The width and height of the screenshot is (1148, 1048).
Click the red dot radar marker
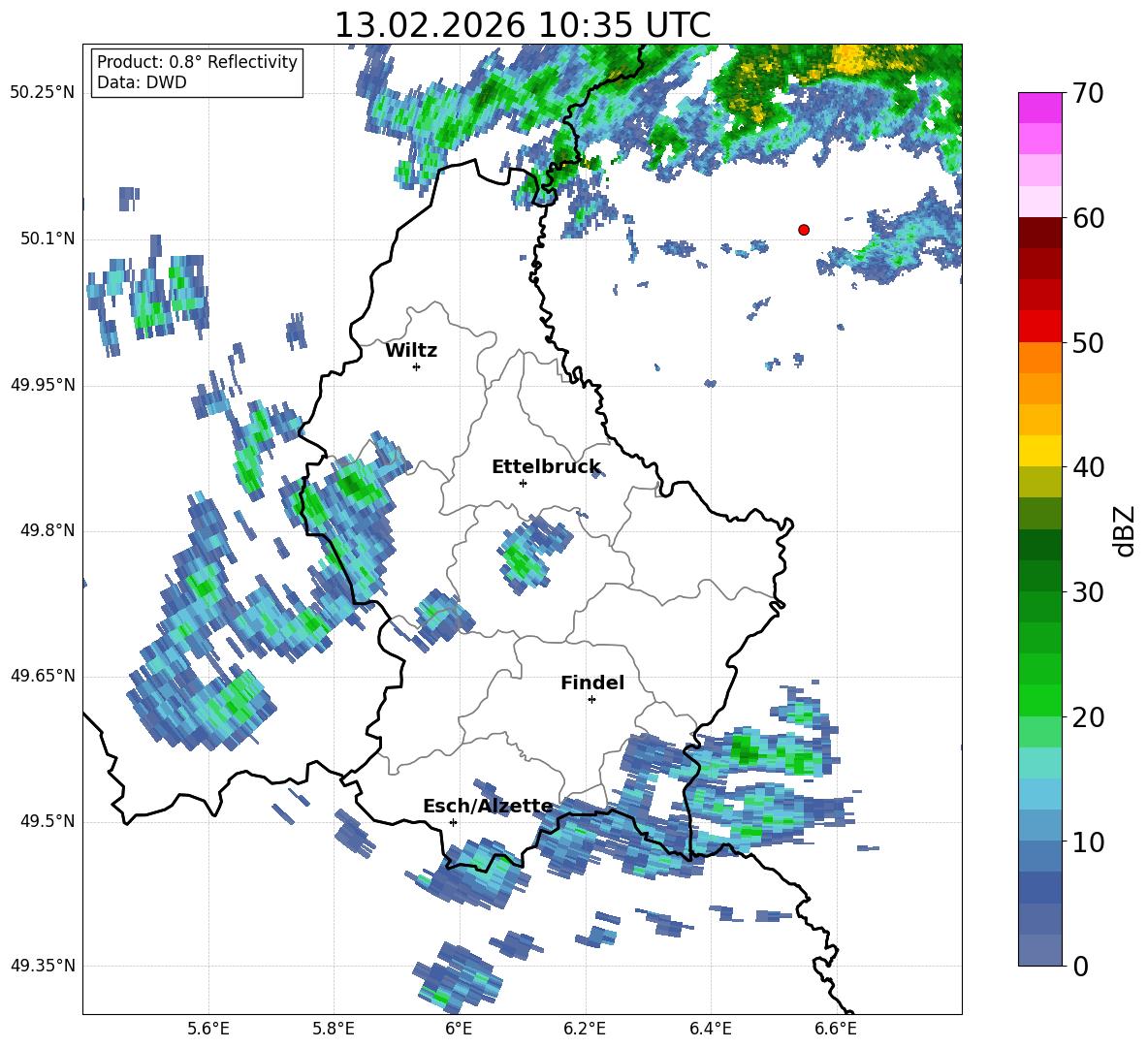804,230
